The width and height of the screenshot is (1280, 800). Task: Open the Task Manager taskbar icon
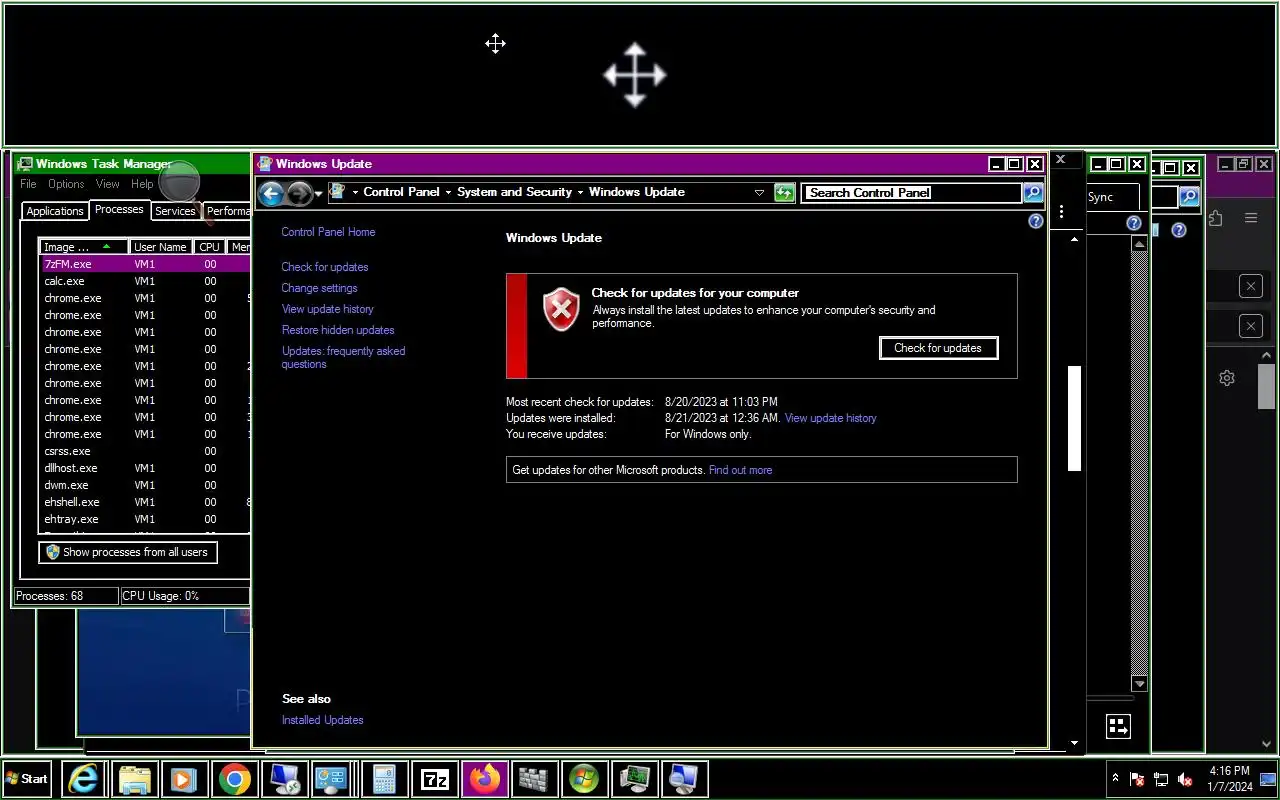pos(634,779)
